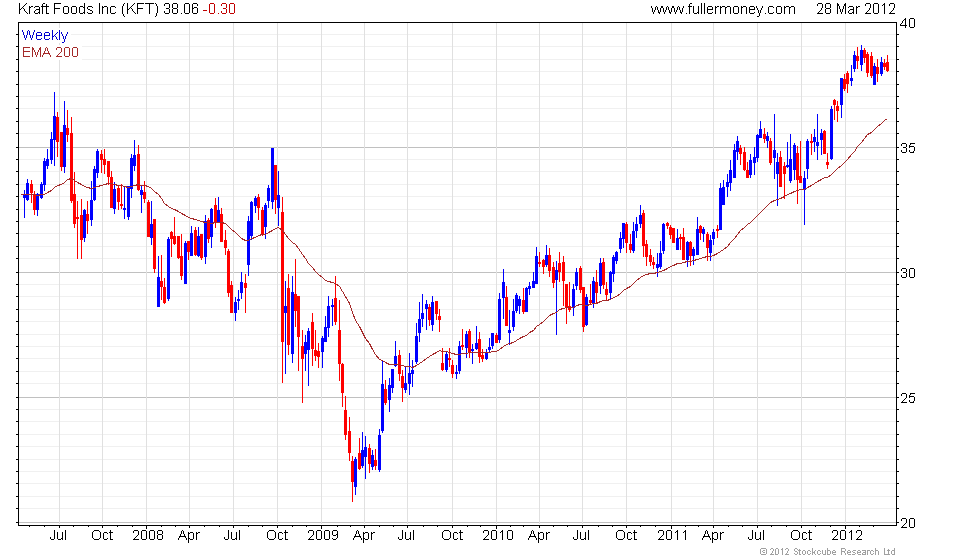Click the 35 price axis label
Screen dimensions: 980x560
click(x=908, y=148)
